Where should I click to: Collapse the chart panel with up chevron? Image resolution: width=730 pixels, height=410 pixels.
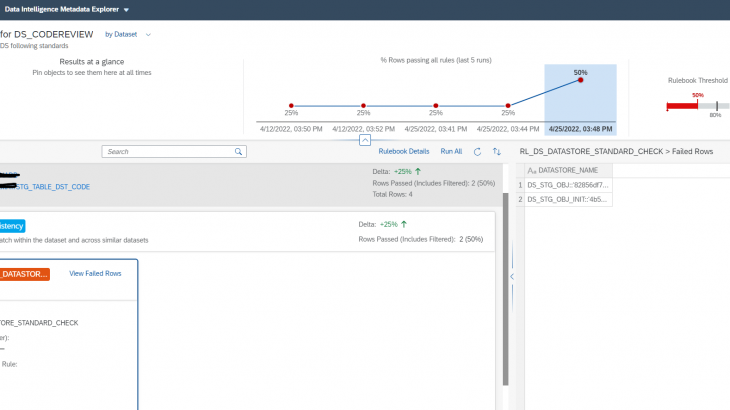click(x=365, y=140)
